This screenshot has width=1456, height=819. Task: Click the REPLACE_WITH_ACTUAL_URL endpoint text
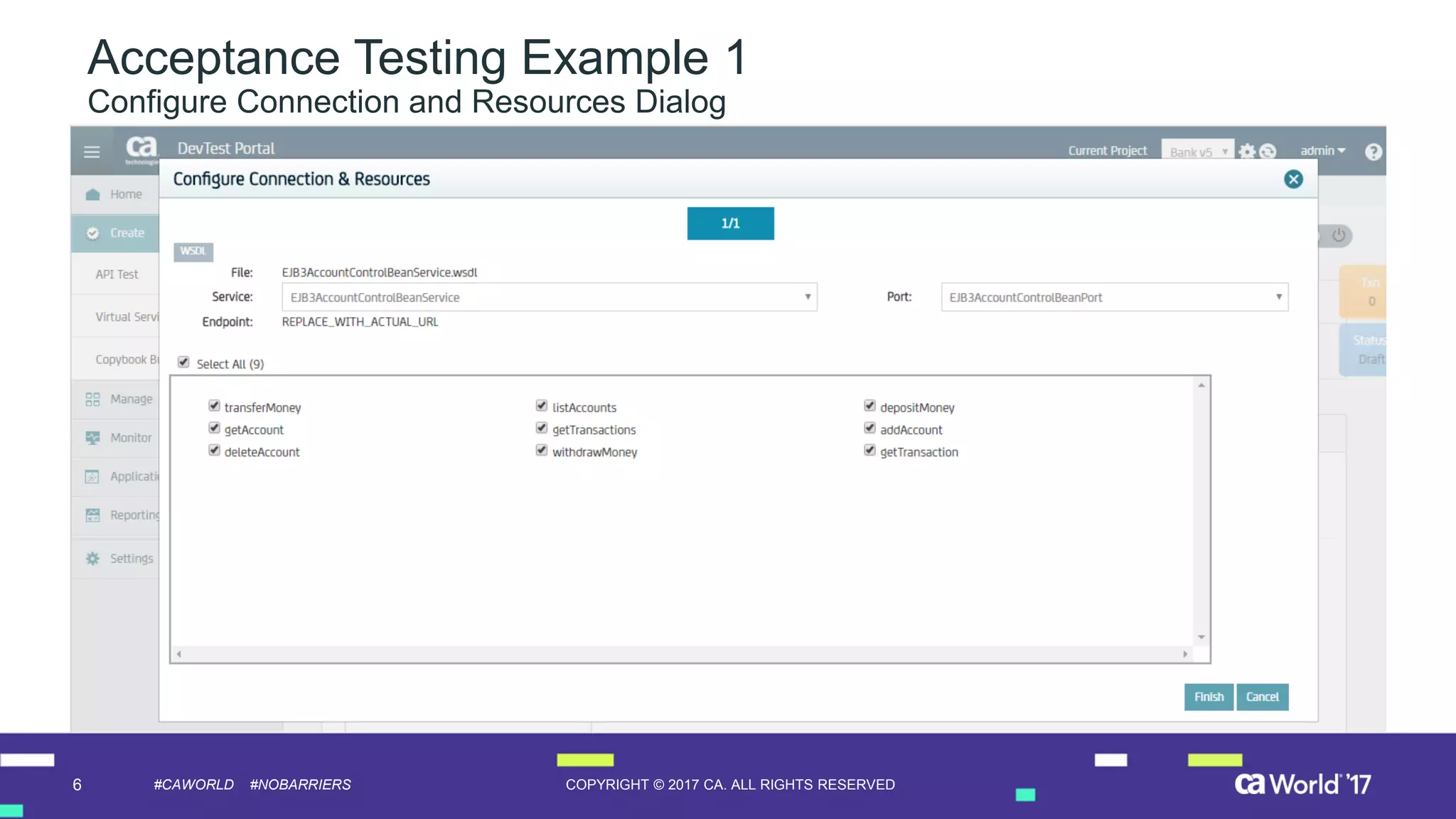[x=360, y=322]
